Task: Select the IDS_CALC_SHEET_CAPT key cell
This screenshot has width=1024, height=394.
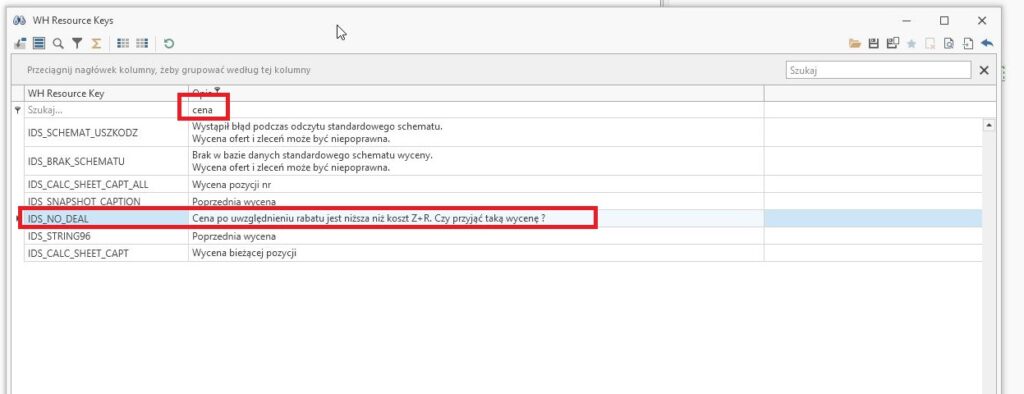Action: [x=106, y=253]
